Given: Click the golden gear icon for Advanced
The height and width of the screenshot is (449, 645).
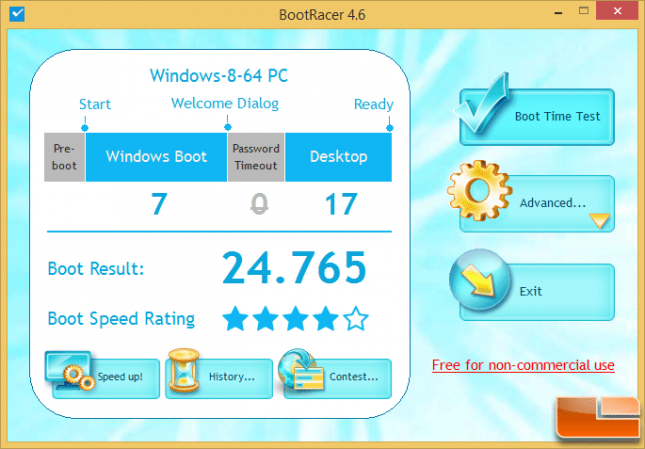Looking at the screenshot, I should 479,191.
